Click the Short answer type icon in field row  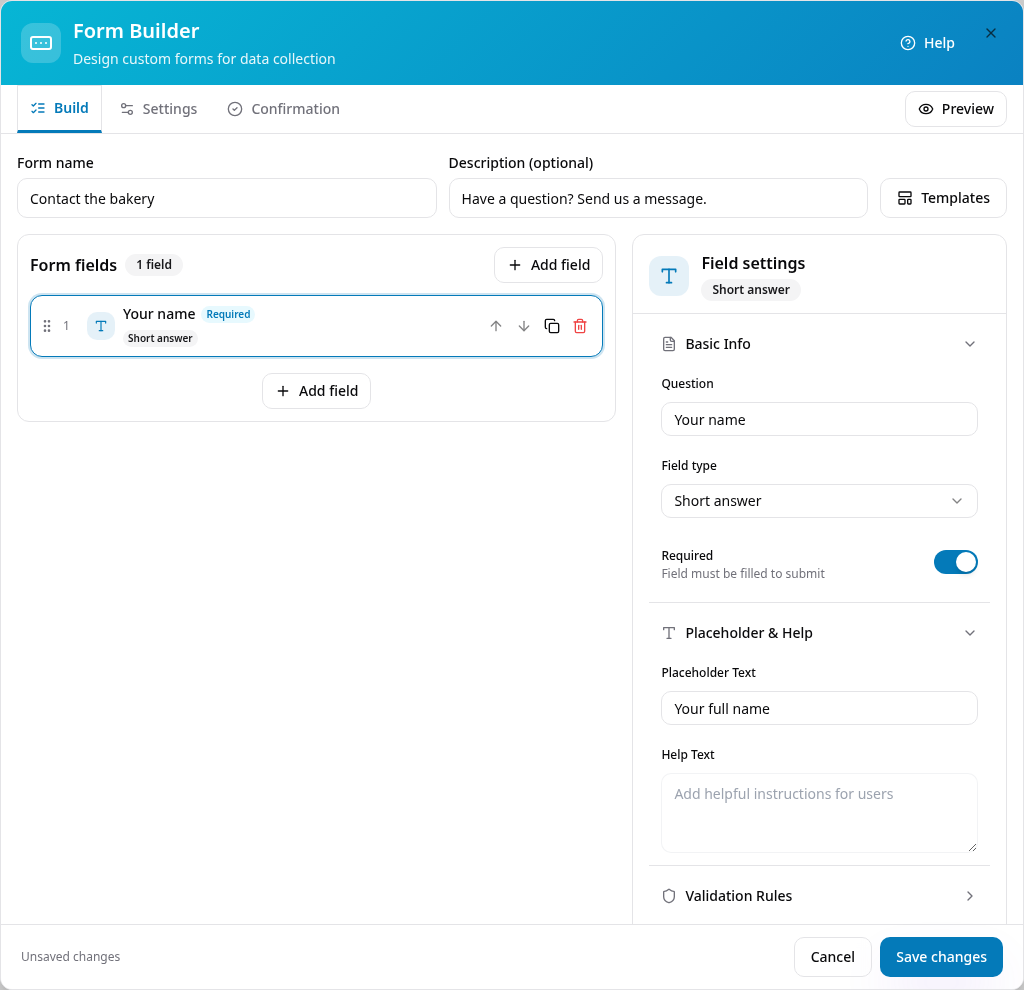point(101,326)
